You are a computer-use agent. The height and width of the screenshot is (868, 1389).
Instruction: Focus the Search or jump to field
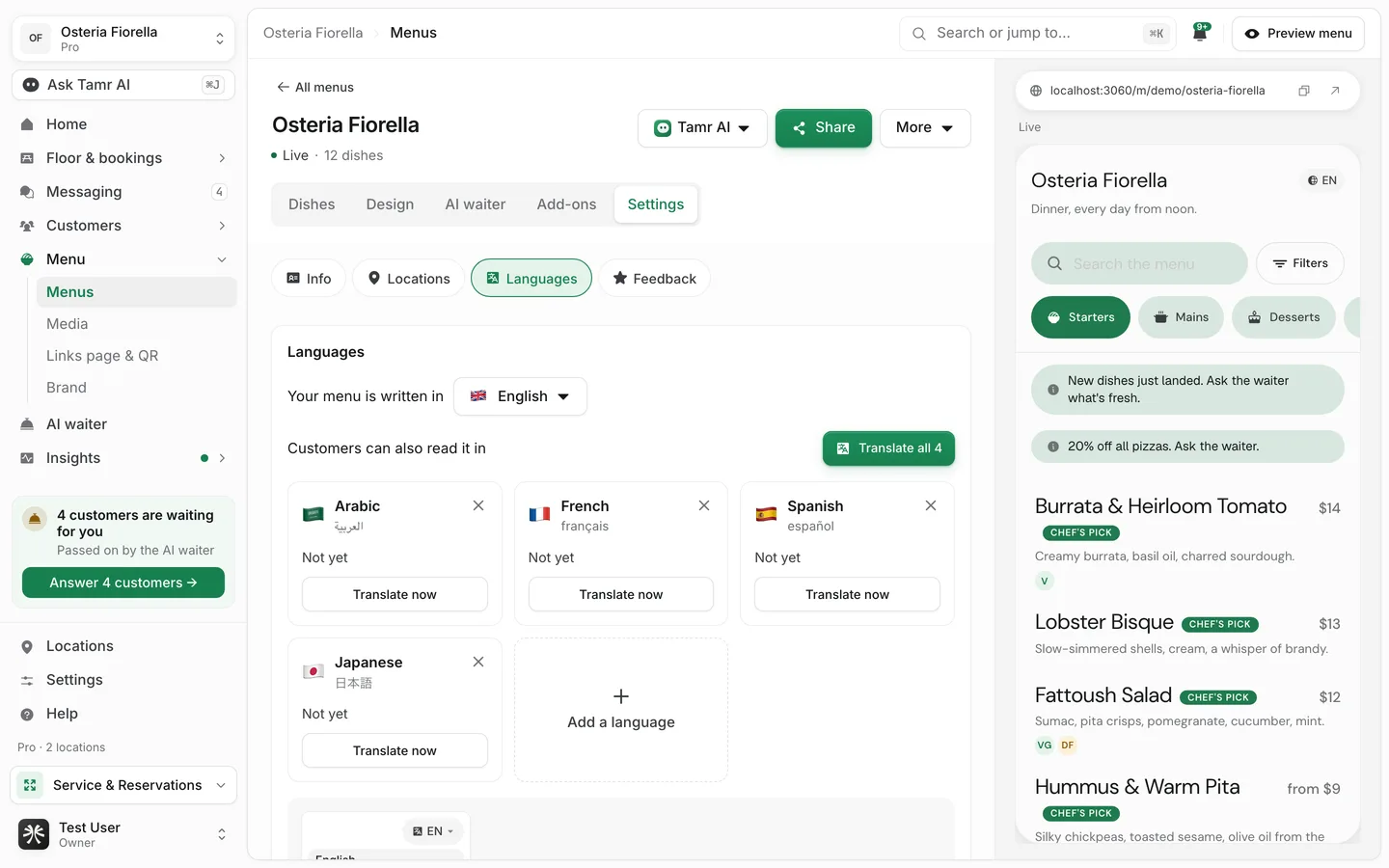[1037, 33]
